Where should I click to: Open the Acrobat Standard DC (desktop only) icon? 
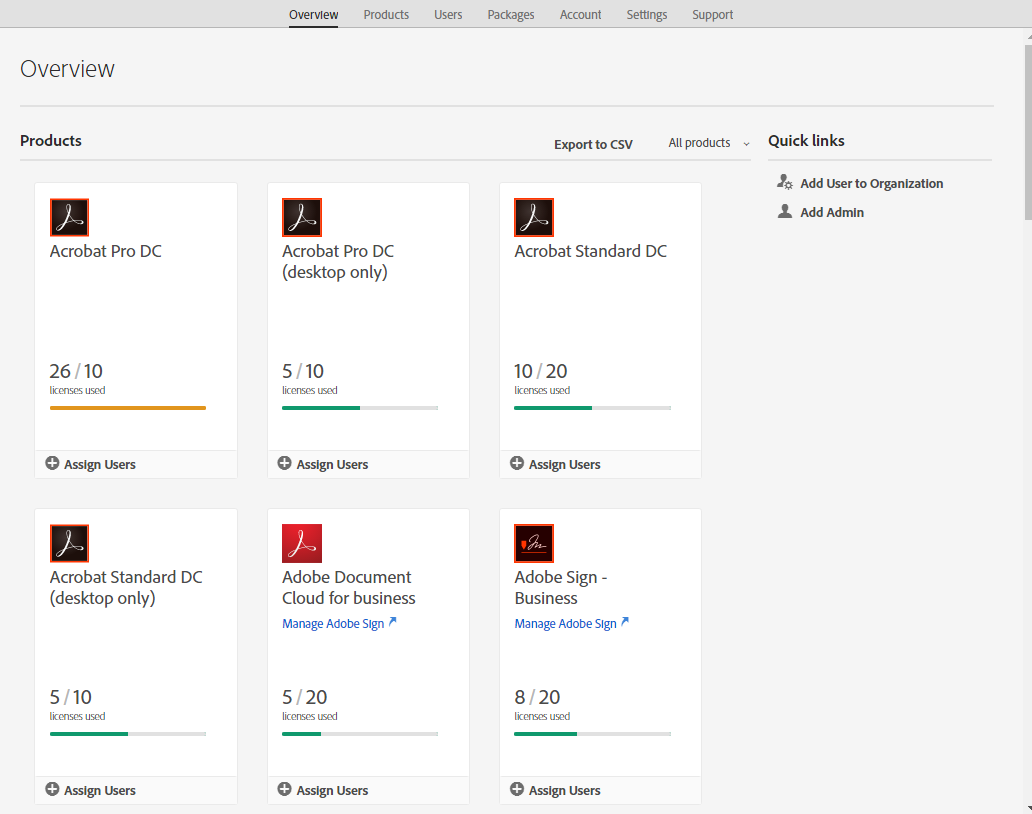(69, 543)
